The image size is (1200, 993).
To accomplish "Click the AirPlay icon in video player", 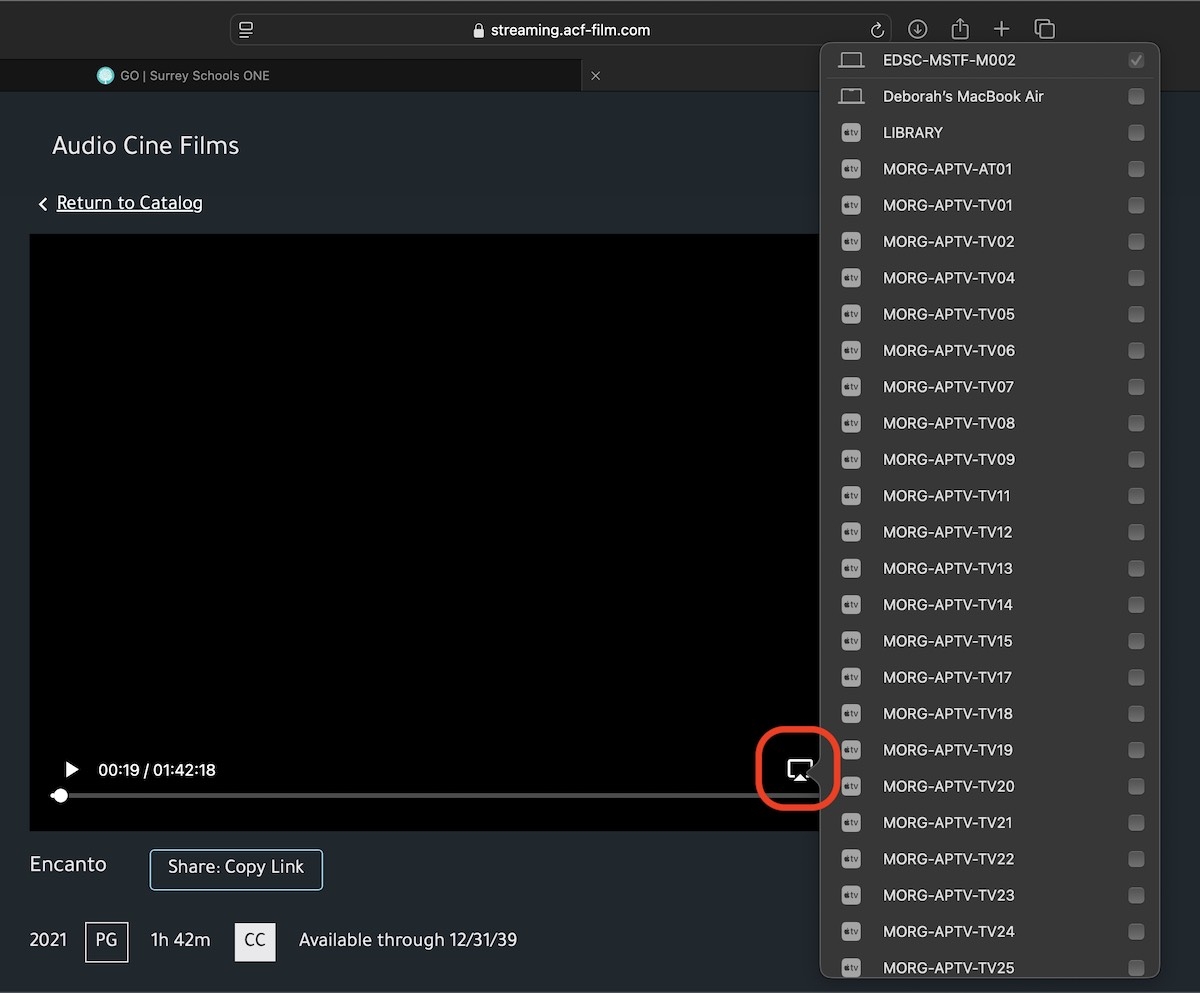I will tap(799, 769).
